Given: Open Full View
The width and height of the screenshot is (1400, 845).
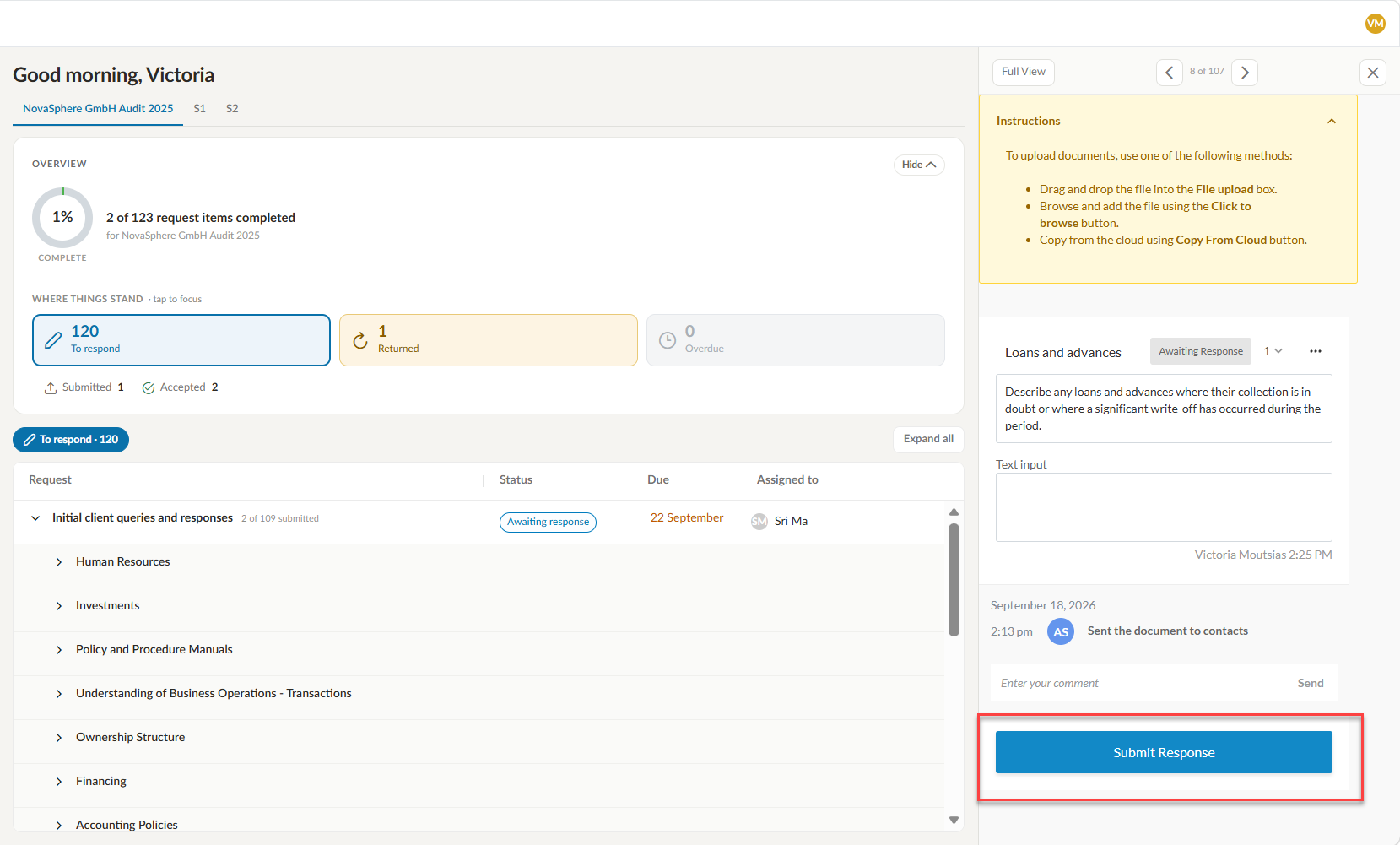Looking at the screenshot, I should coord(1024,72).
